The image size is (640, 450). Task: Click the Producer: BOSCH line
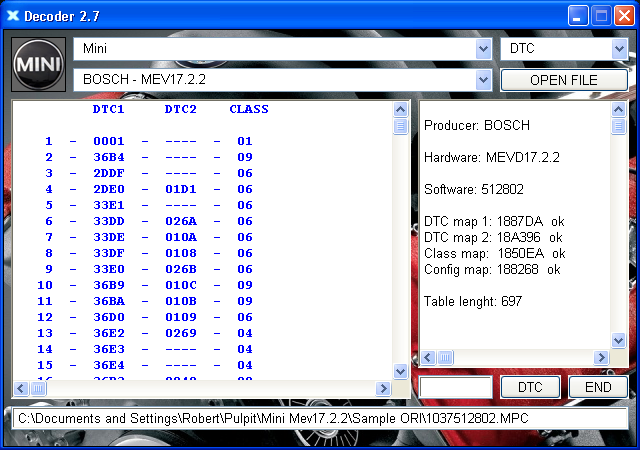[477, 125]
